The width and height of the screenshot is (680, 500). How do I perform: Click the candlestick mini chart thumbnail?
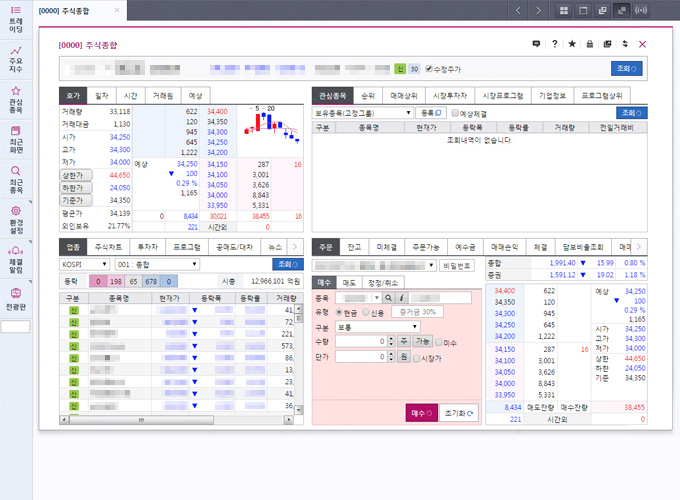click(x=270, y=126)
